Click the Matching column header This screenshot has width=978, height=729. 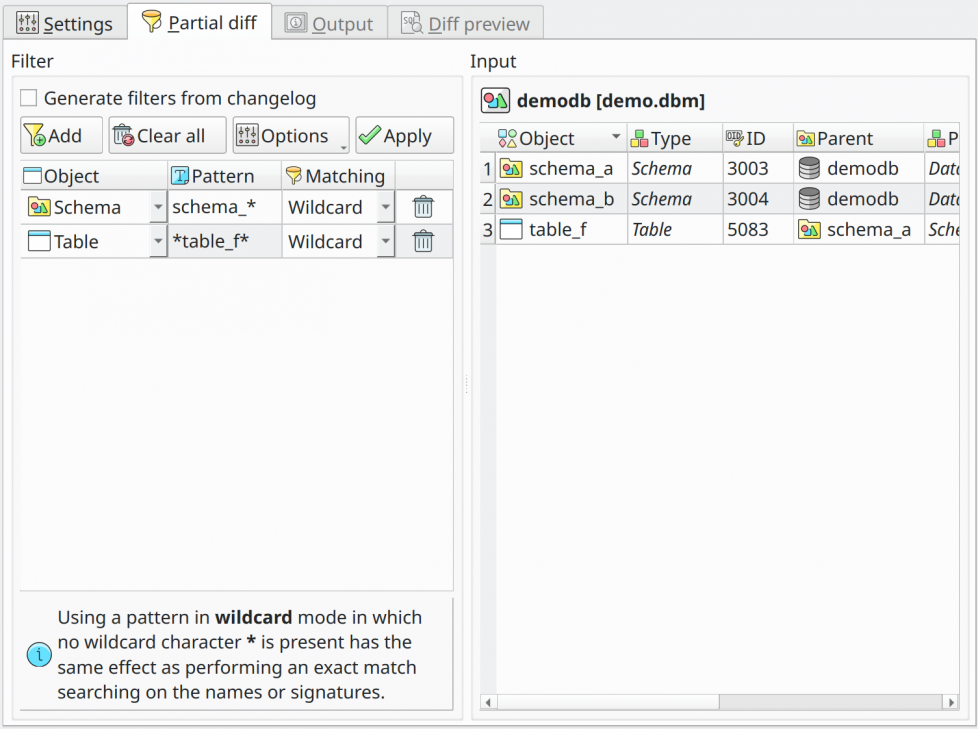point(338,176)
